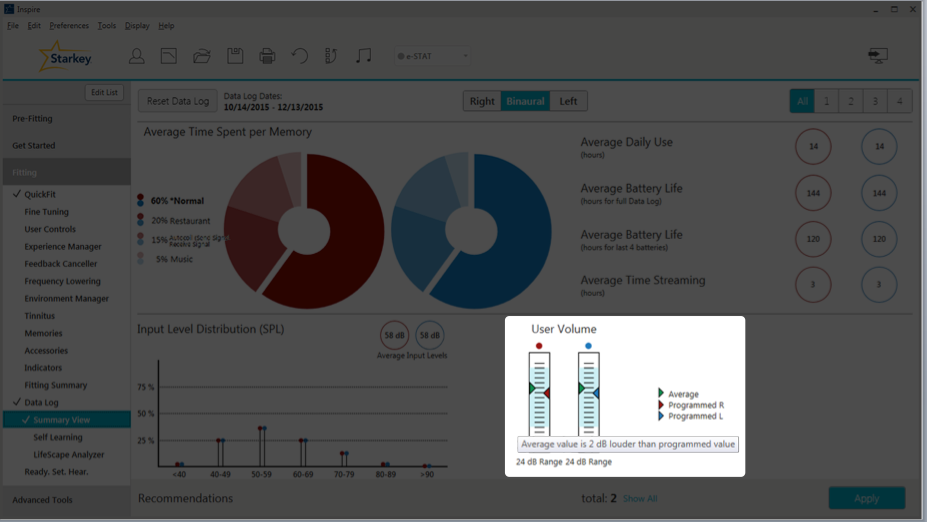Open Memories in sidebar
The width and height of the screenshot is (927, 522).
pos(43,333)
